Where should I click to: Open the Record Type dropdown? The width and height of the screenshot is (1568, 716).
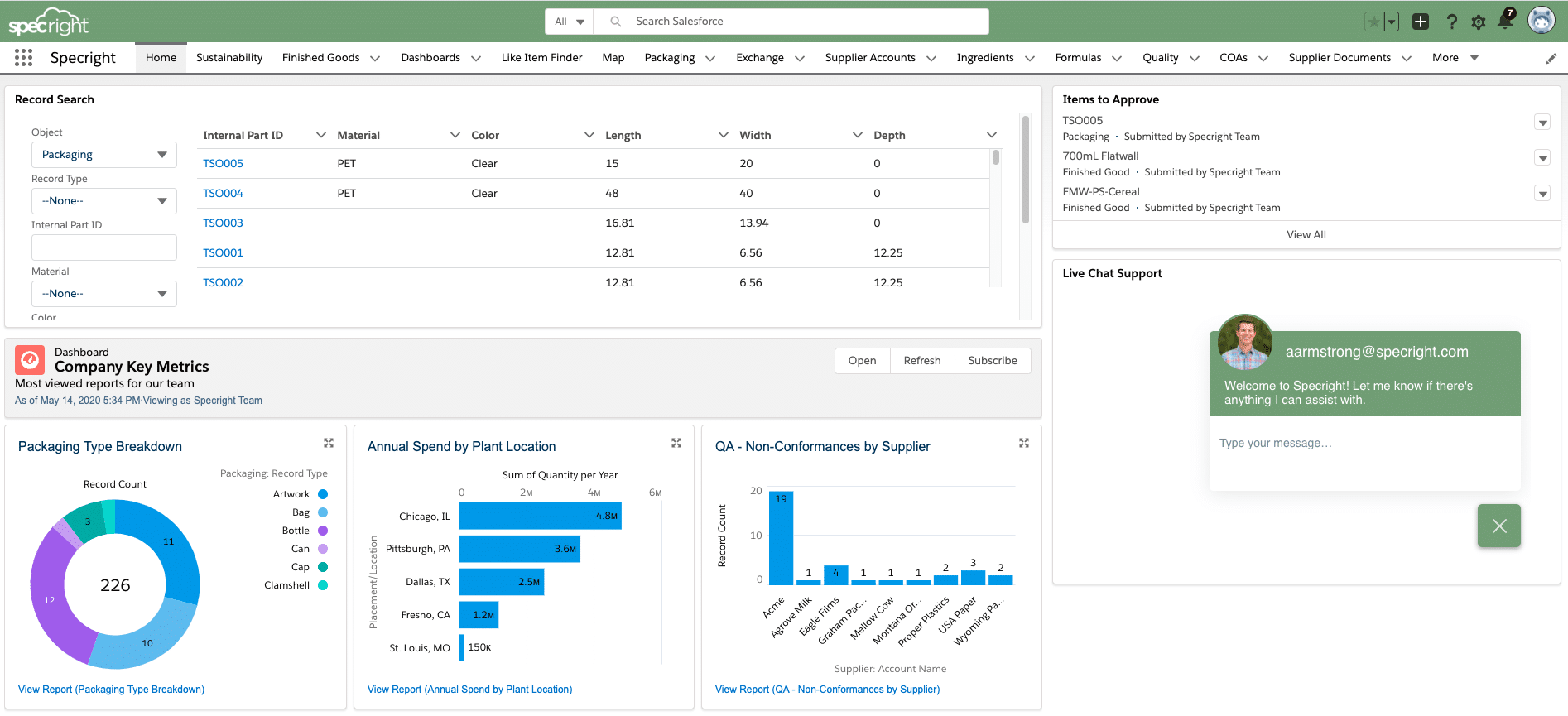104,201
